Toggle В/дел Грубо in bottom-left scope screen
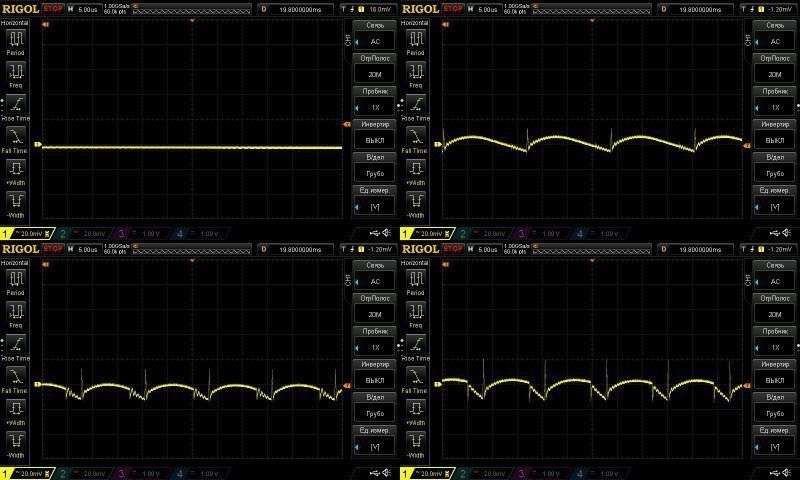Image resolution: width=800 pixels, height=480 pixels. click(x=375, y=408)
